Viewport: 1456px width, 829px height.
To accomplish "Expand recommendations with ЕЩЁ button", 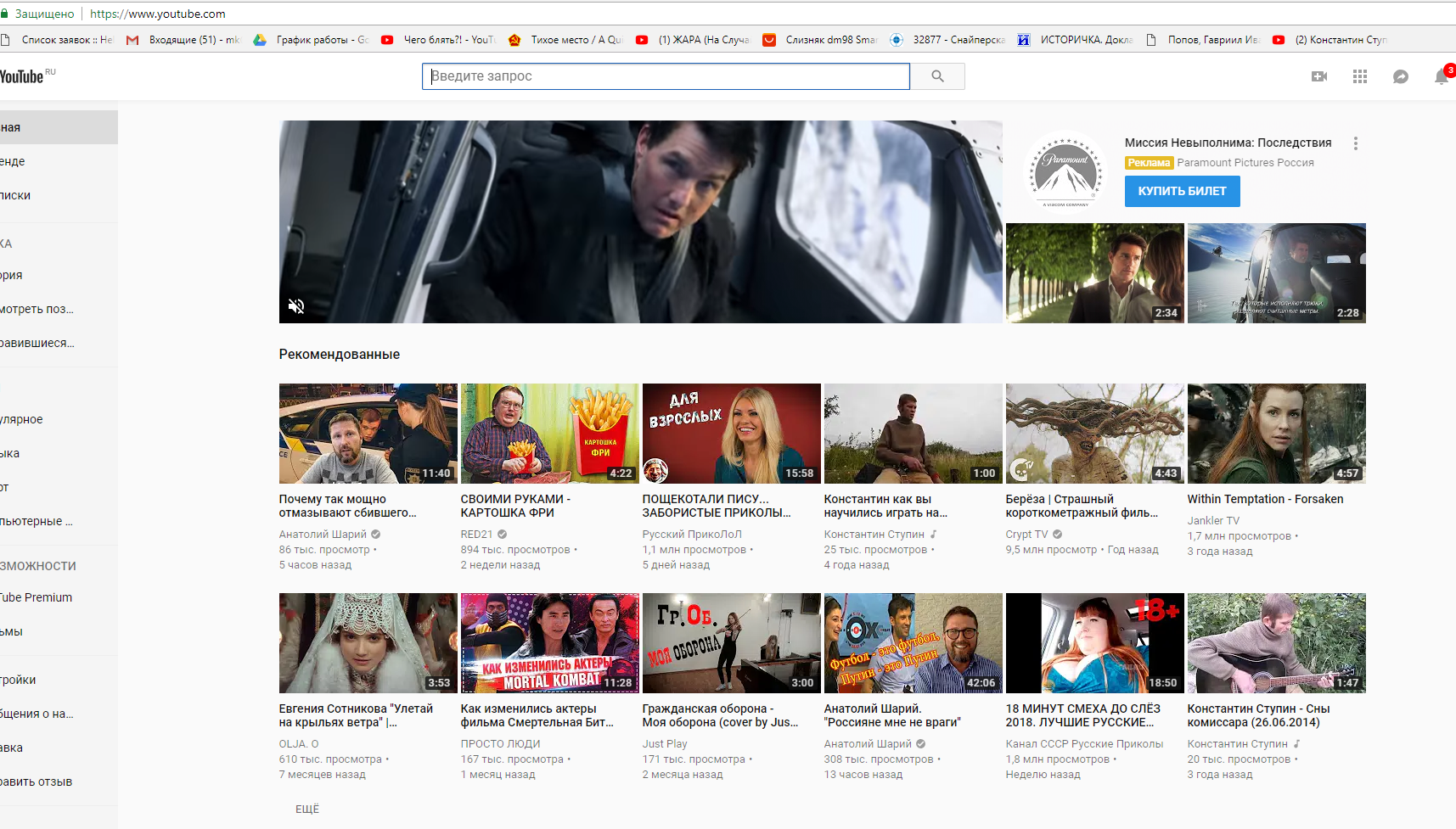I will tap(307, 809).
